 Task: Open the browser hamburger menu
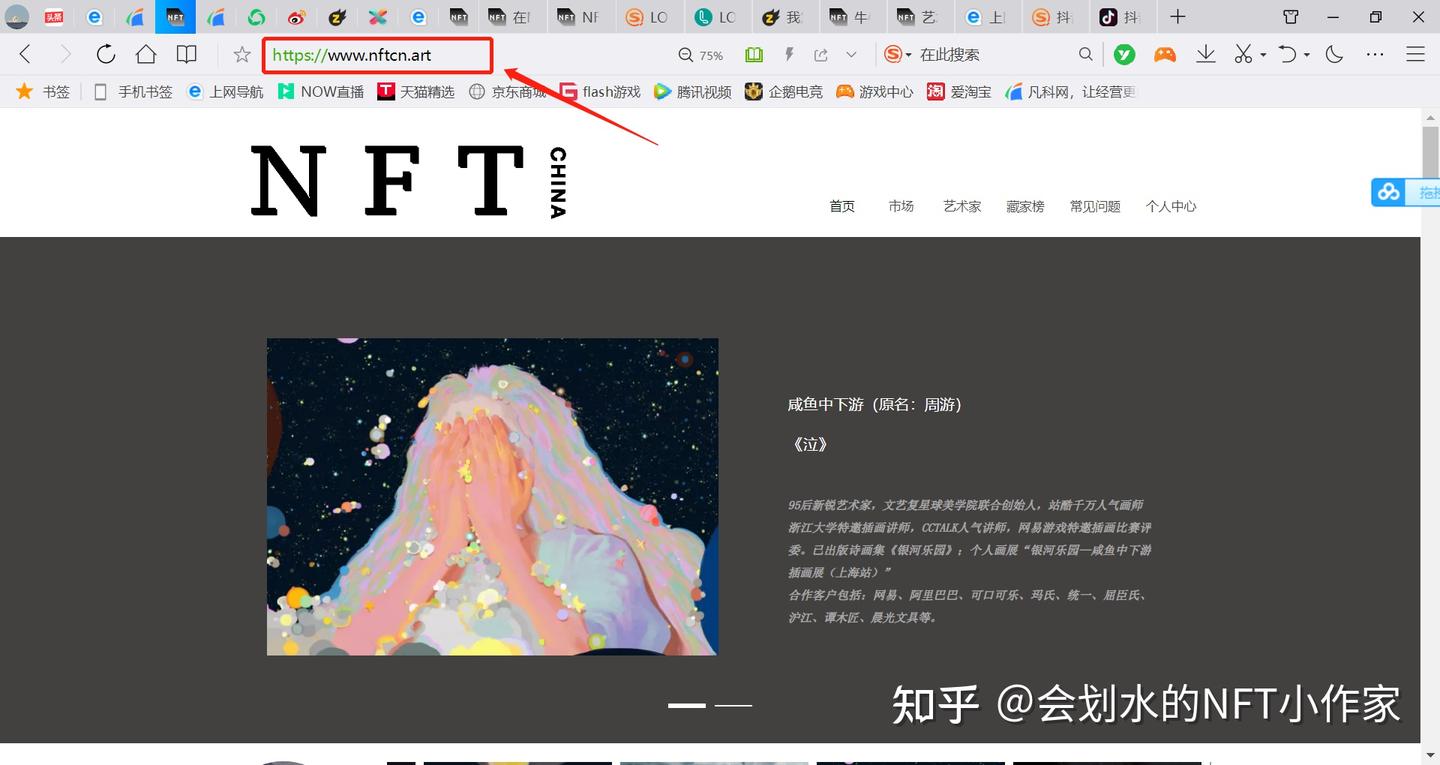point(1416,54)
